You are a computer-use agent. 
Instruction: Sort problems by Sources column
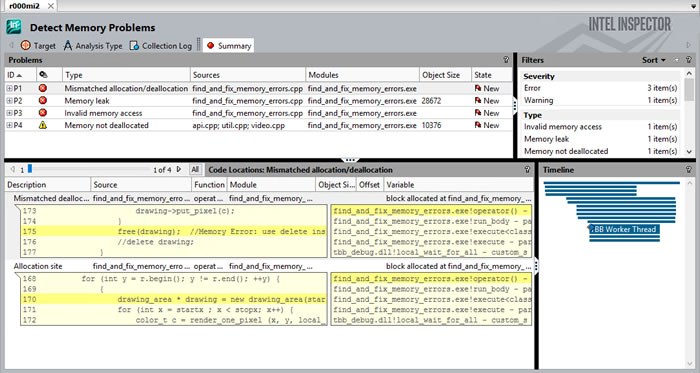(248, 75)
